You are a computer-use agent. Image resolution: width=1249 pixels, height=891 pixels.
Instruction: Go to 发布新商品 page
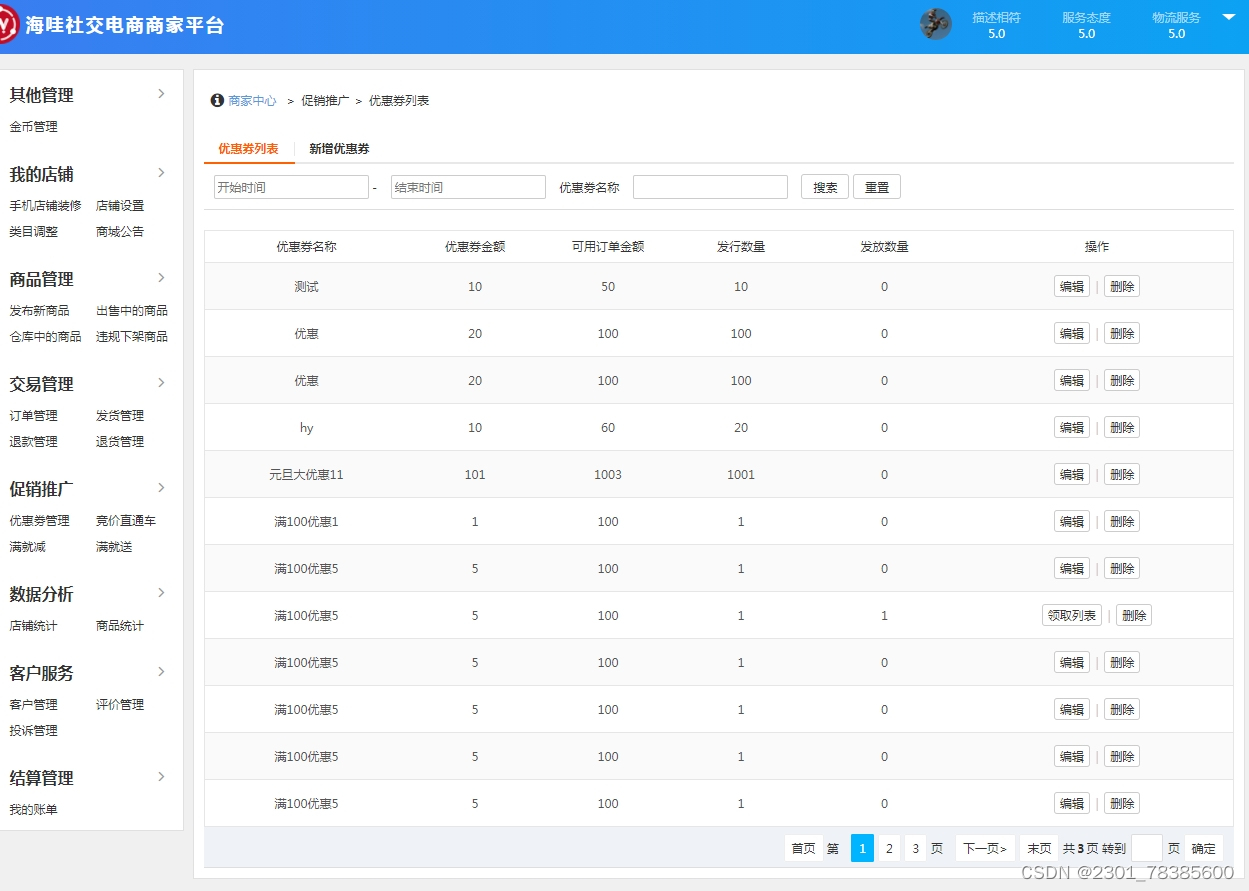[x=40, y=311]
